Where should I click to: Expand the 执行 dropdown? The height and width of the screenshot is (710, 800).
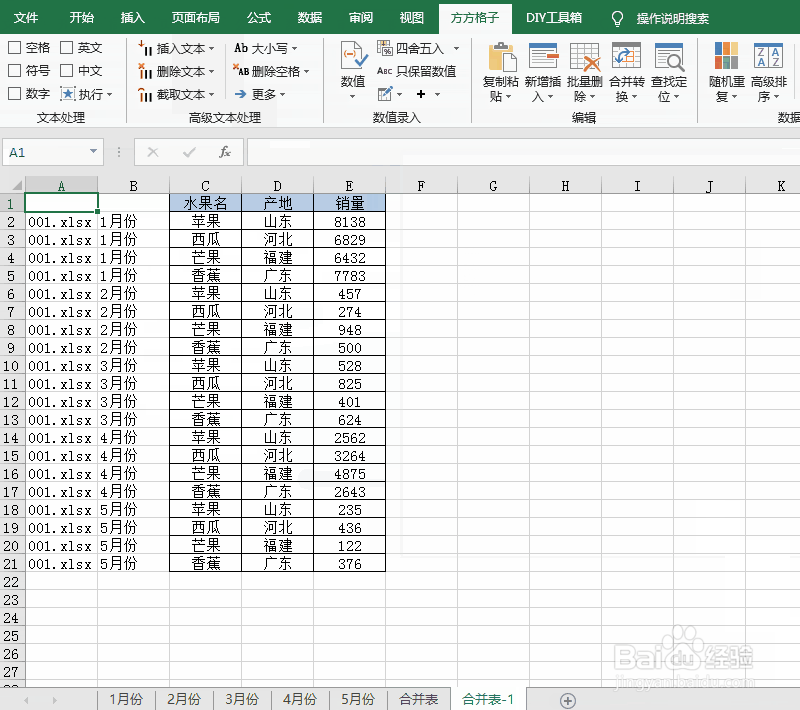(x=110, y=93)
